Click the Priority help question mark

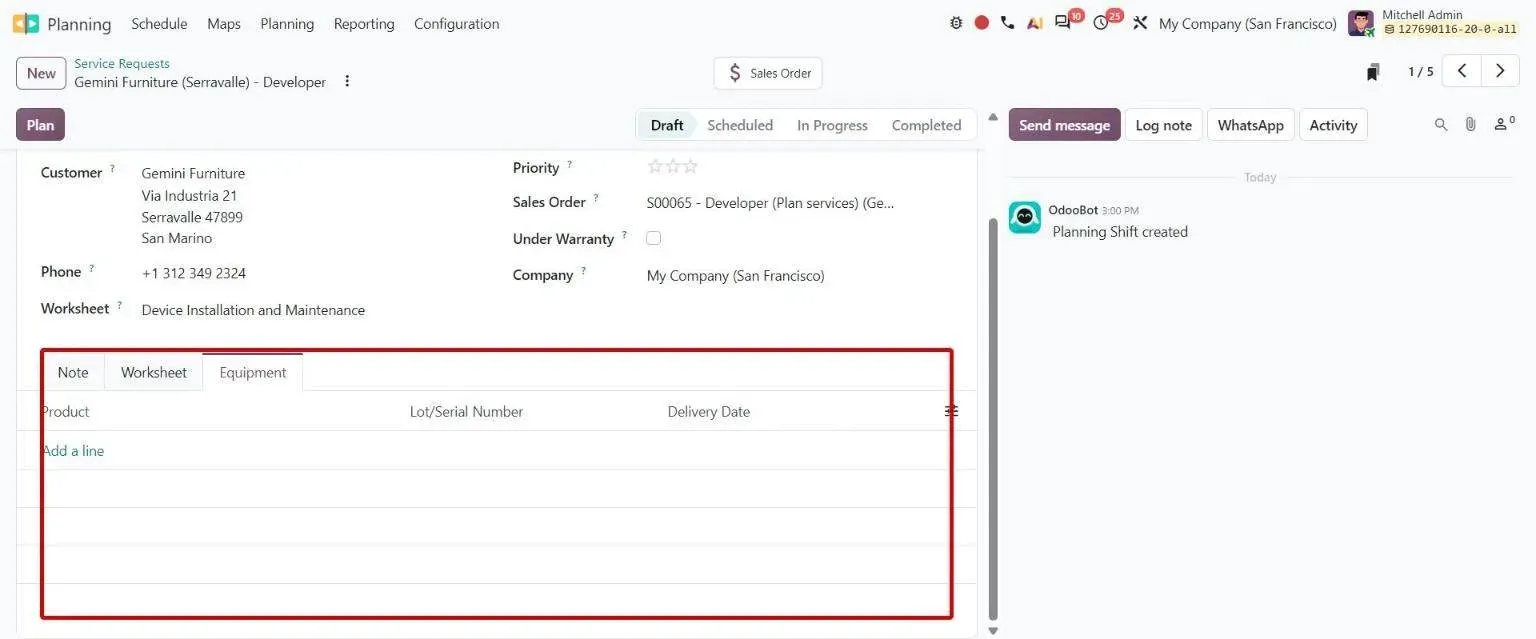(570, 164)
